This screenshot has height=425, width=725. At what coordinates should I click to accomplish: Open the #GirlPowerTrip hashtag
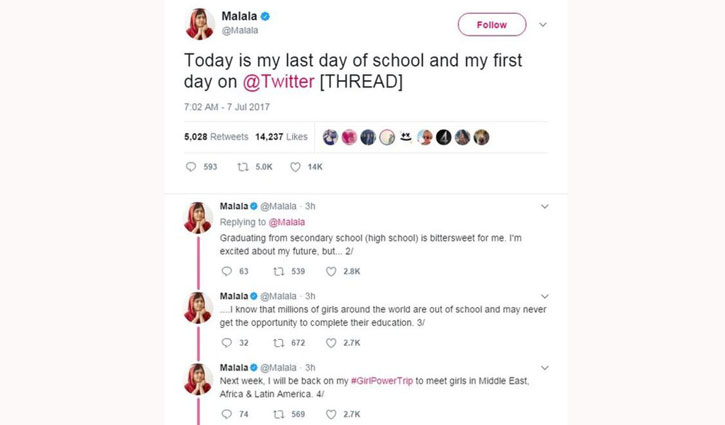(x=382, y=381)
